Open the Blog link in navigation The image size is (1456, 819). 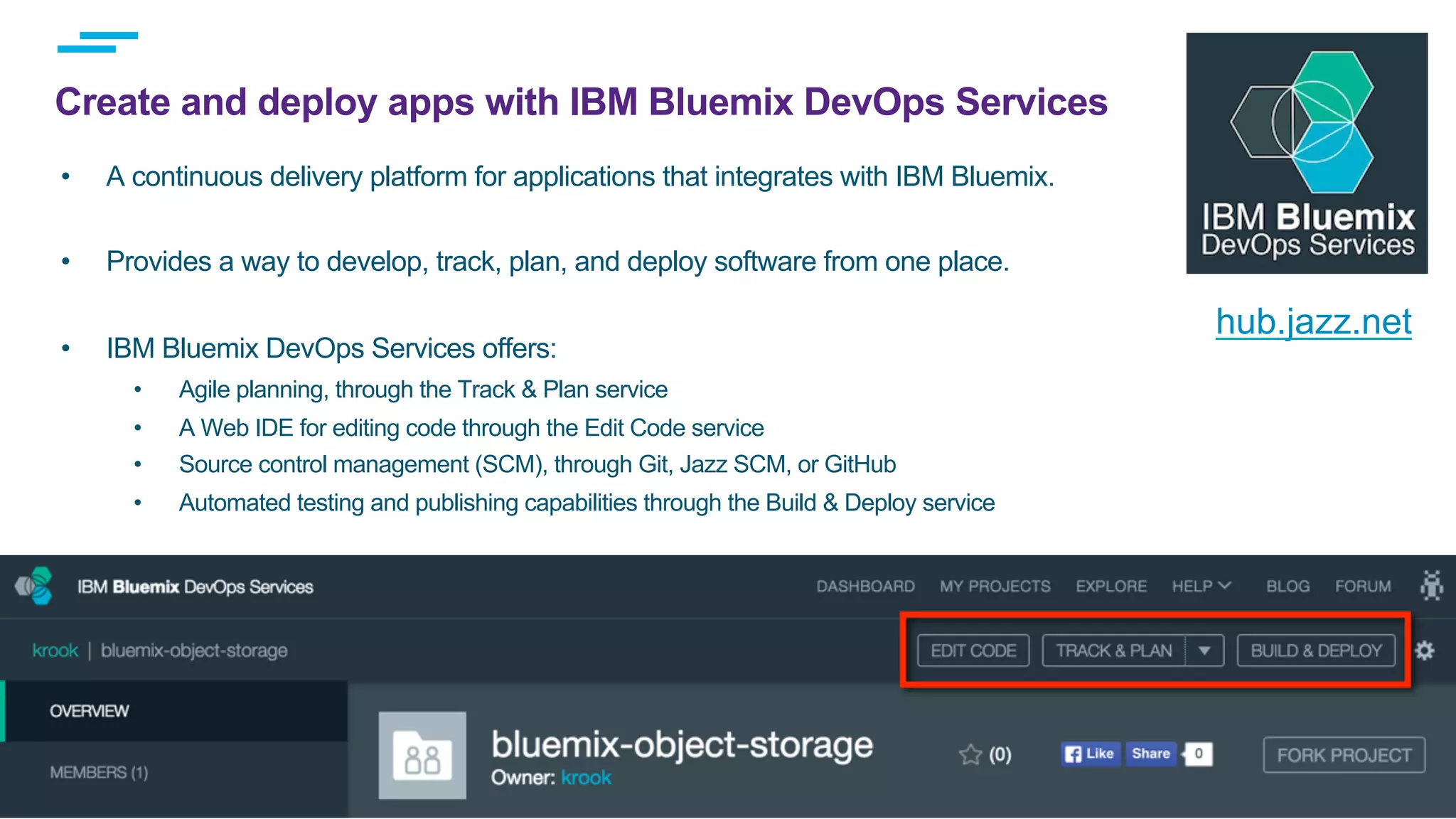click(1288, 587)
